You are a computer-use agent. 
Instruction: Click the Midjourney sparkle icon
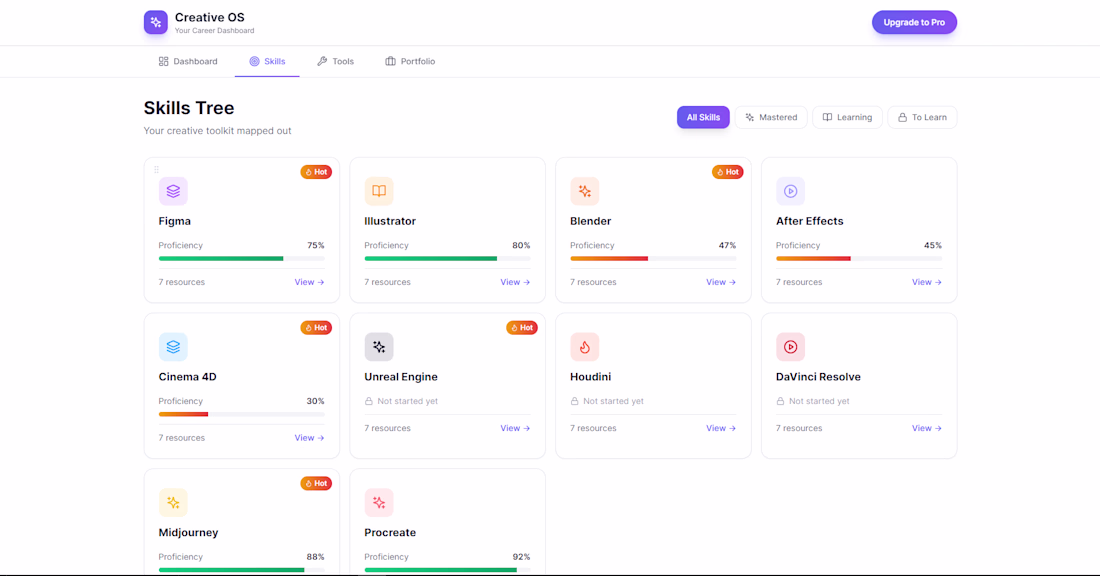point(173,502)
